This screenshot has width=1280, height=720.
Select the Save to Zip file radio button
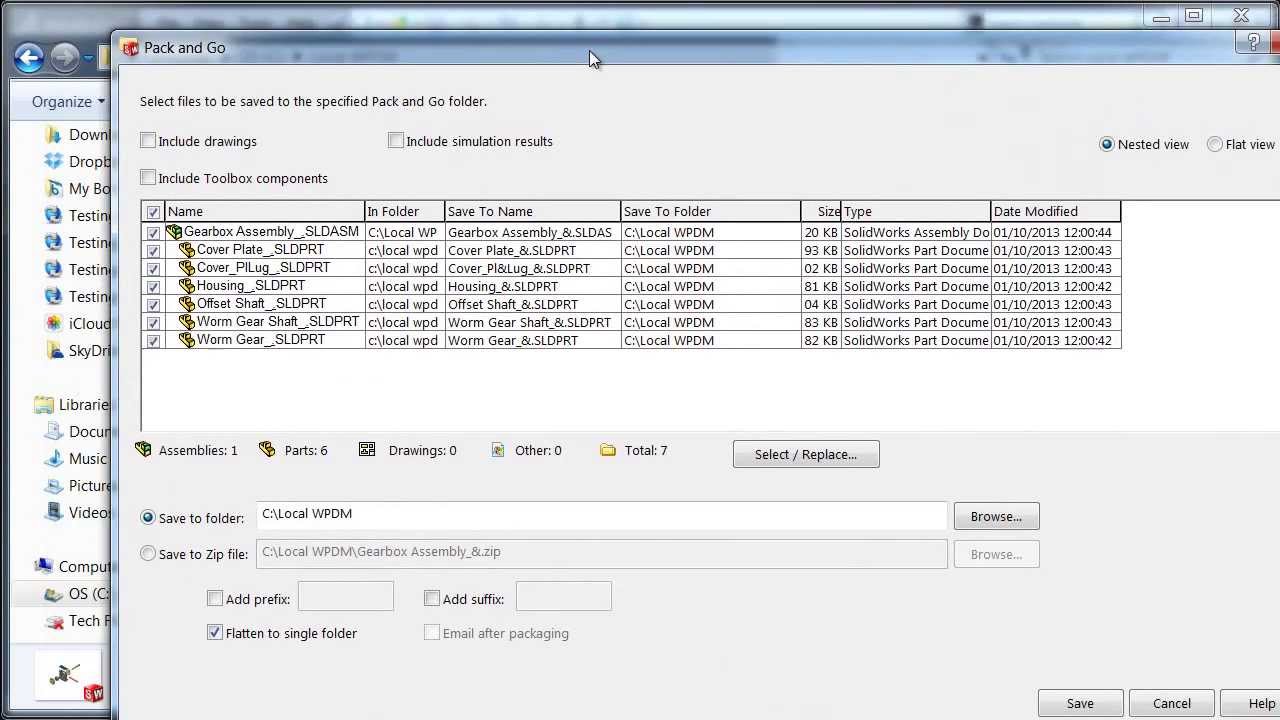[x=148, y=553]
